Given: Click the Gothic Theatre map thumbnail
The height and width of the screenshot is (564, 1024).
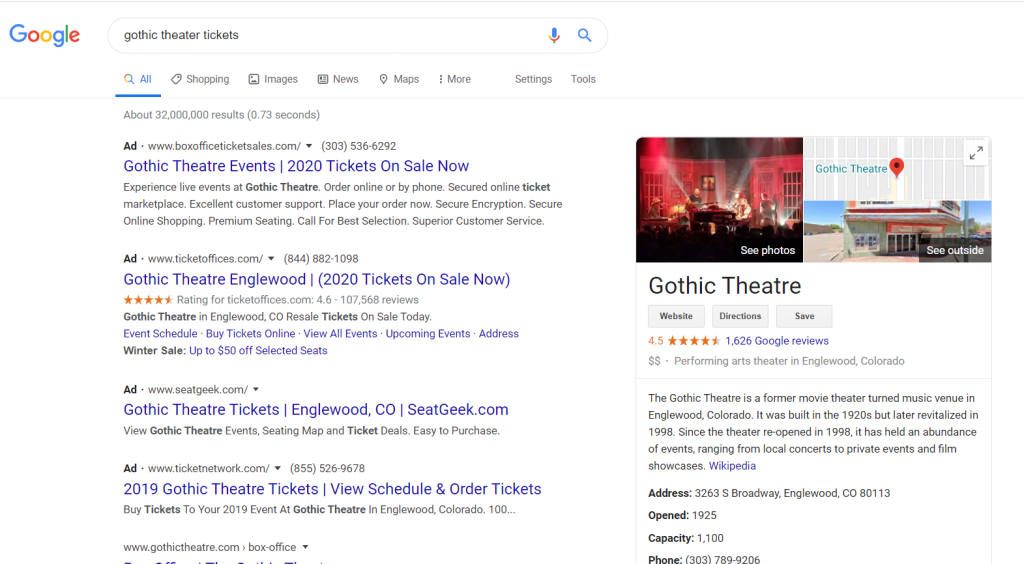Looking at the screenshot, I should click(897, 168).
